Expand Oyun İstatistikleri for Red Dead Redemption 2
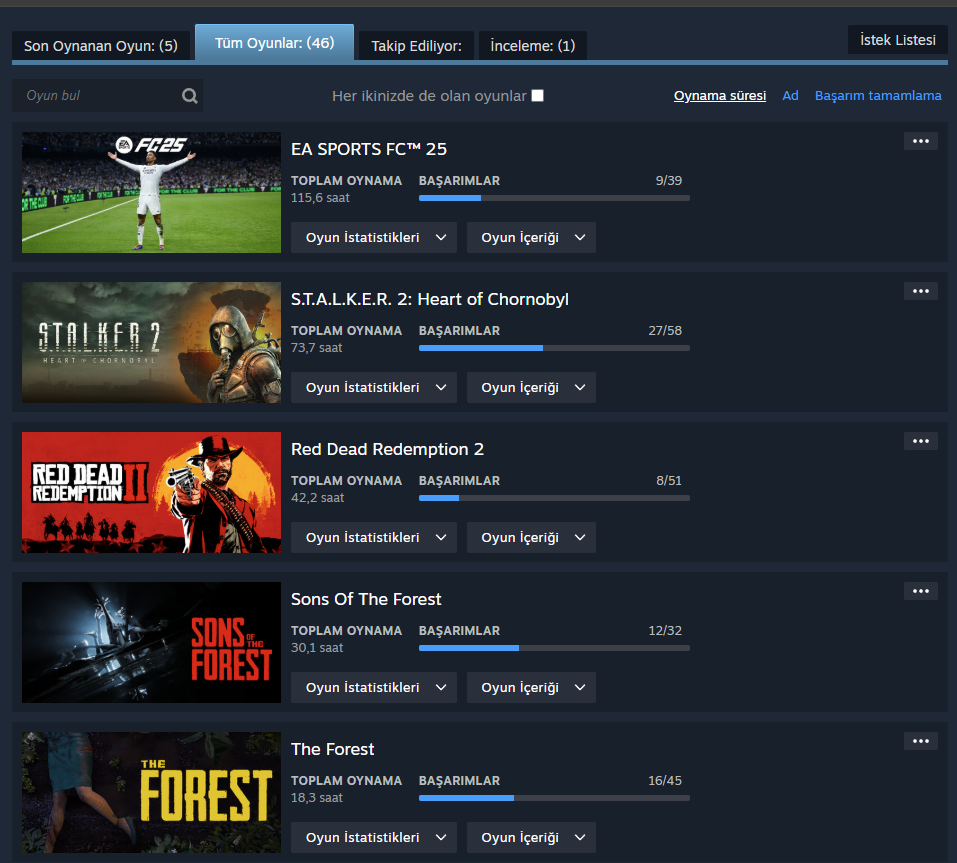 click(x=374, y=538)
